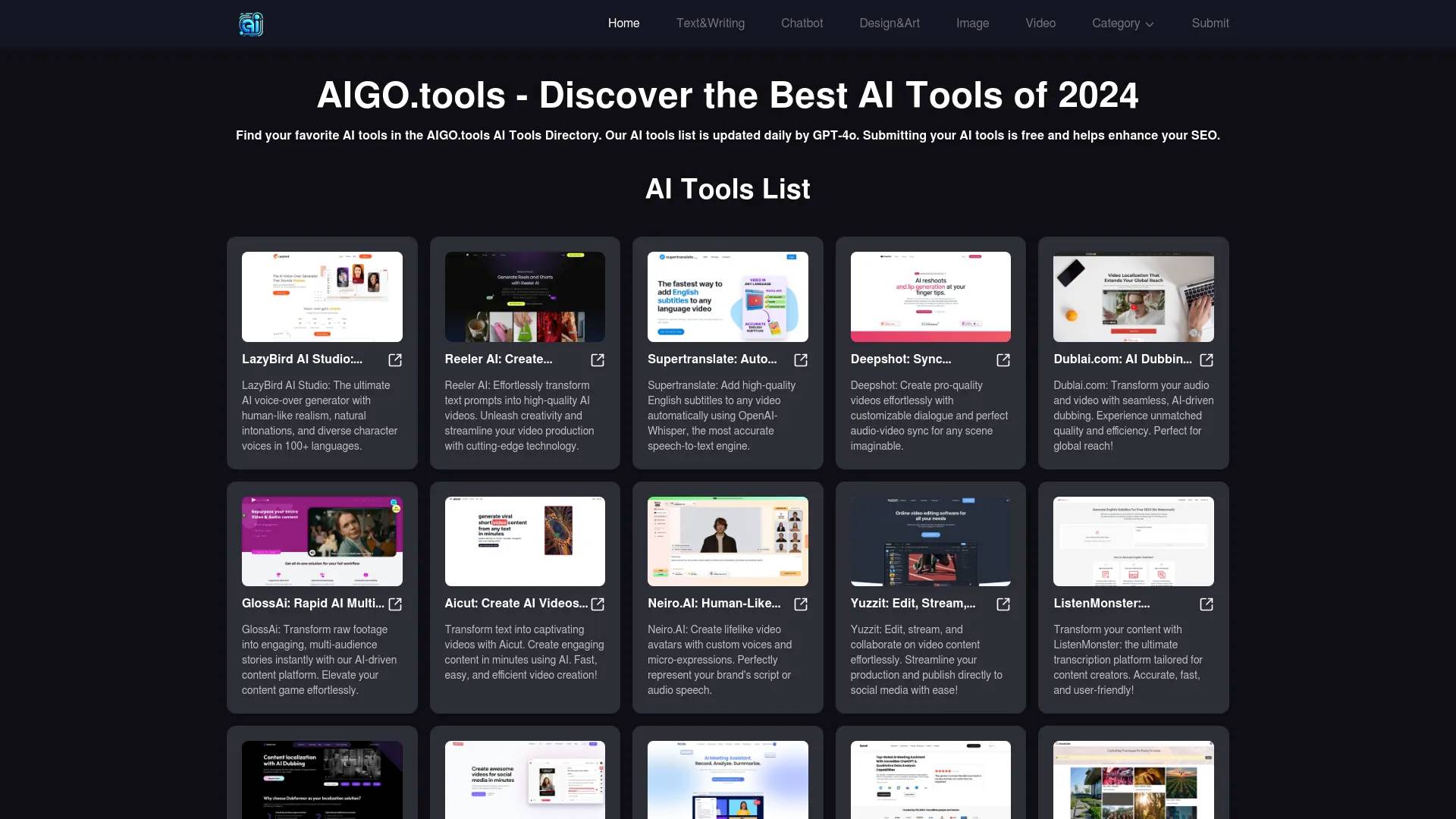Open LazyBird AI Studio external link icon
Screen dimensions: 1456x819
(x=395, y=360)
